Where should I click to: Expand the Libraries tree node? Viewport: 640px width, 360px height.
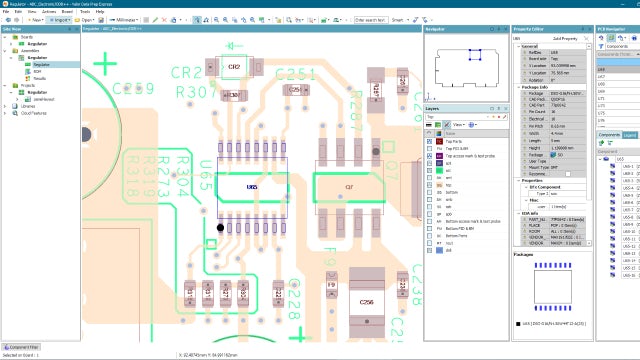coord(5,106)
